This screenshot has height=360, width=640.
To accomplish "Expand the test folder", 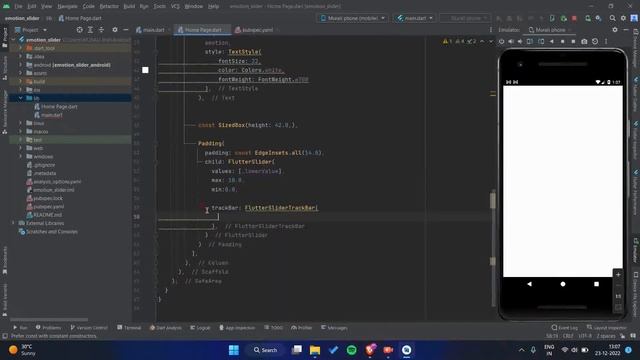I will tap(20, 140).
